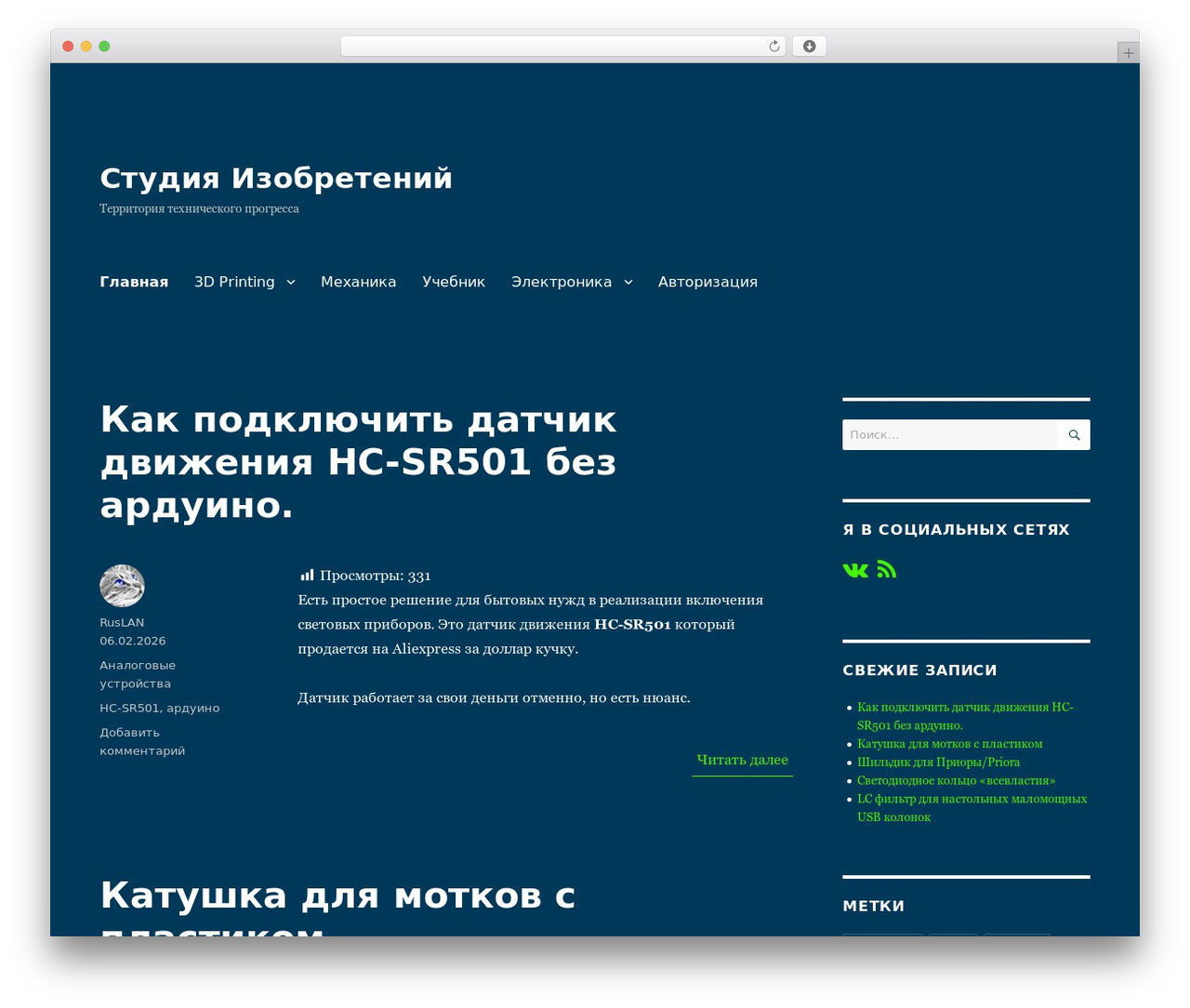Open the Учебник menu item
The image size is (1190, 1008).
tap(454, 282)
